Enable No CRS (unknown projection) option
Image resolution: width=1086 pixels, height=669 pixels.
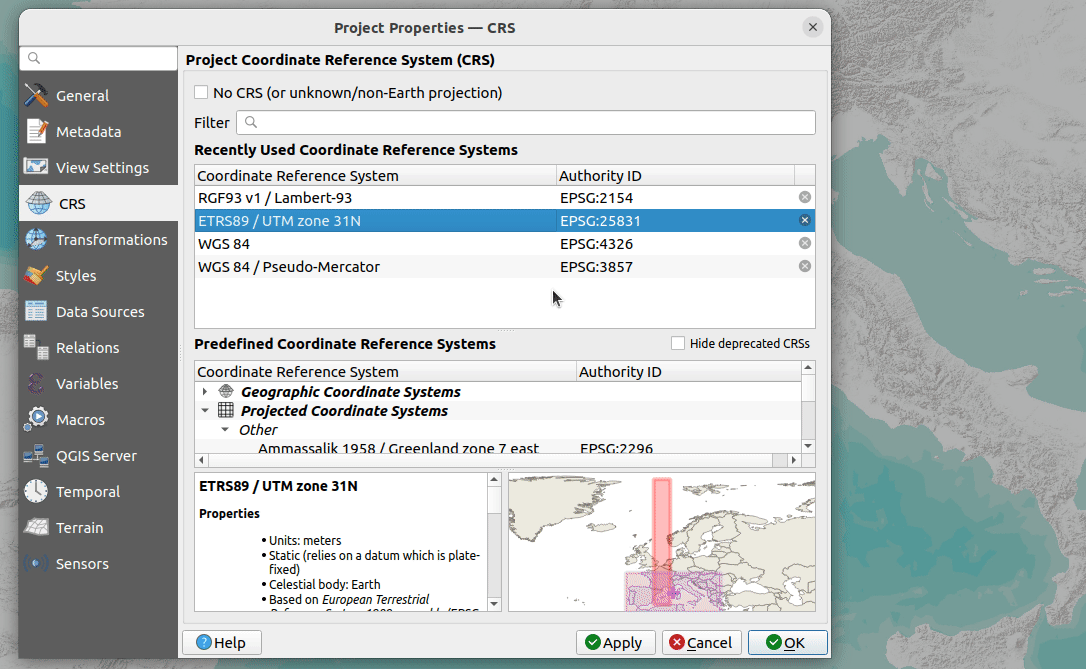click(200, 92)
